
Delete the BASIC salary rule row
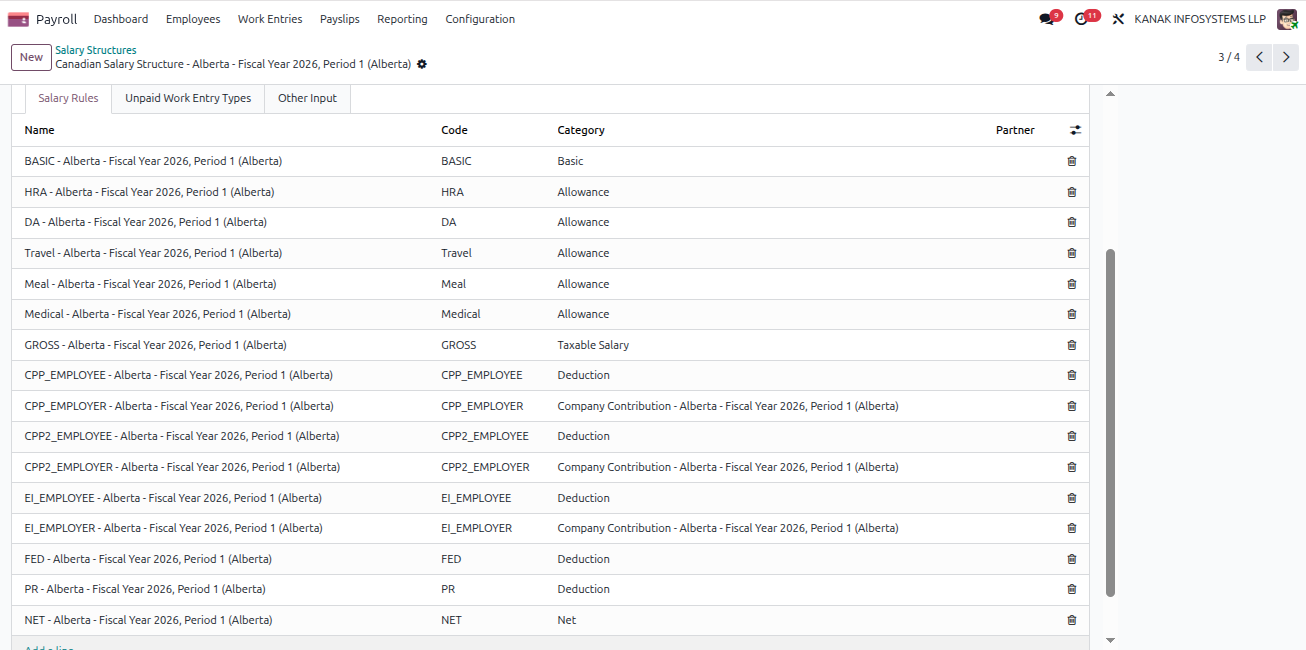tap(1072, 161)
